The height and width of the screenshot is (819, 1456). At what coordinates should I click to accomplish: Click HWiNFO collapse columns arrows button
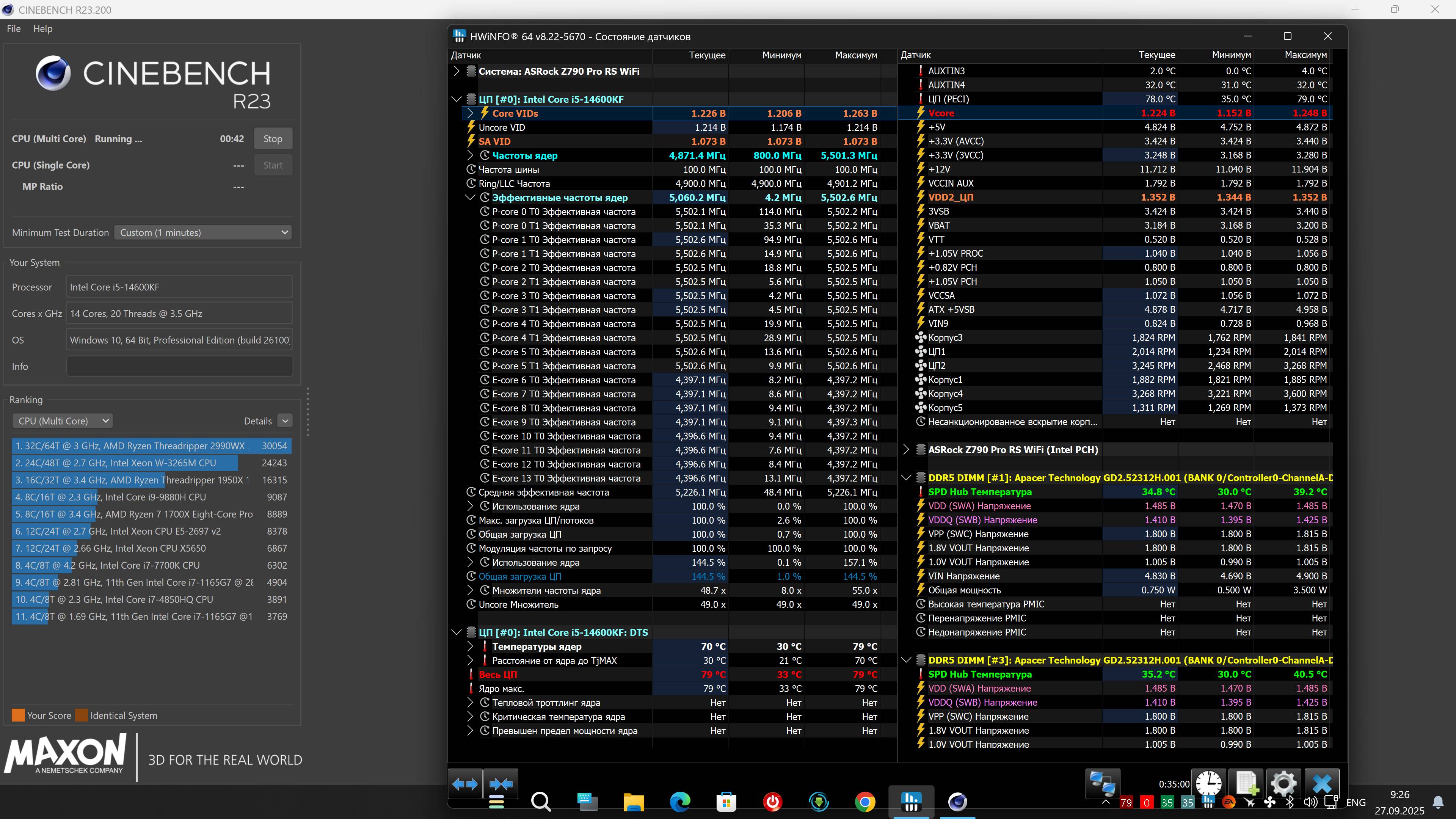(x=501, y=784)
